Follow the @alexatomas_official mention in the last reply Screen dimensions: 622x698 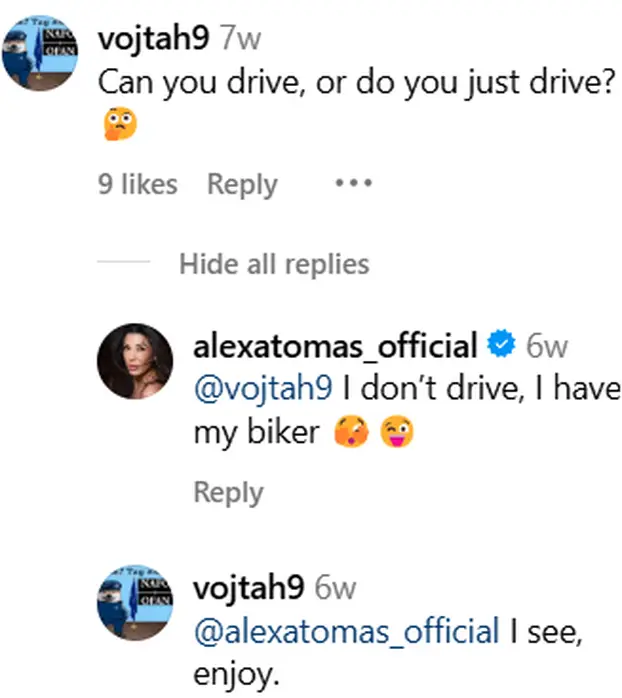(346, 632)
